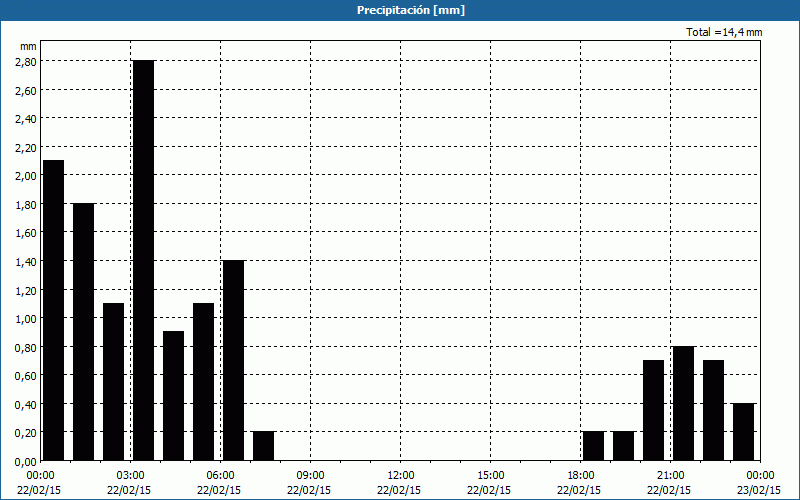Click the "0,60" y-axis label
This screenshot has width=800, height=500.
click(x=27, y=376)
